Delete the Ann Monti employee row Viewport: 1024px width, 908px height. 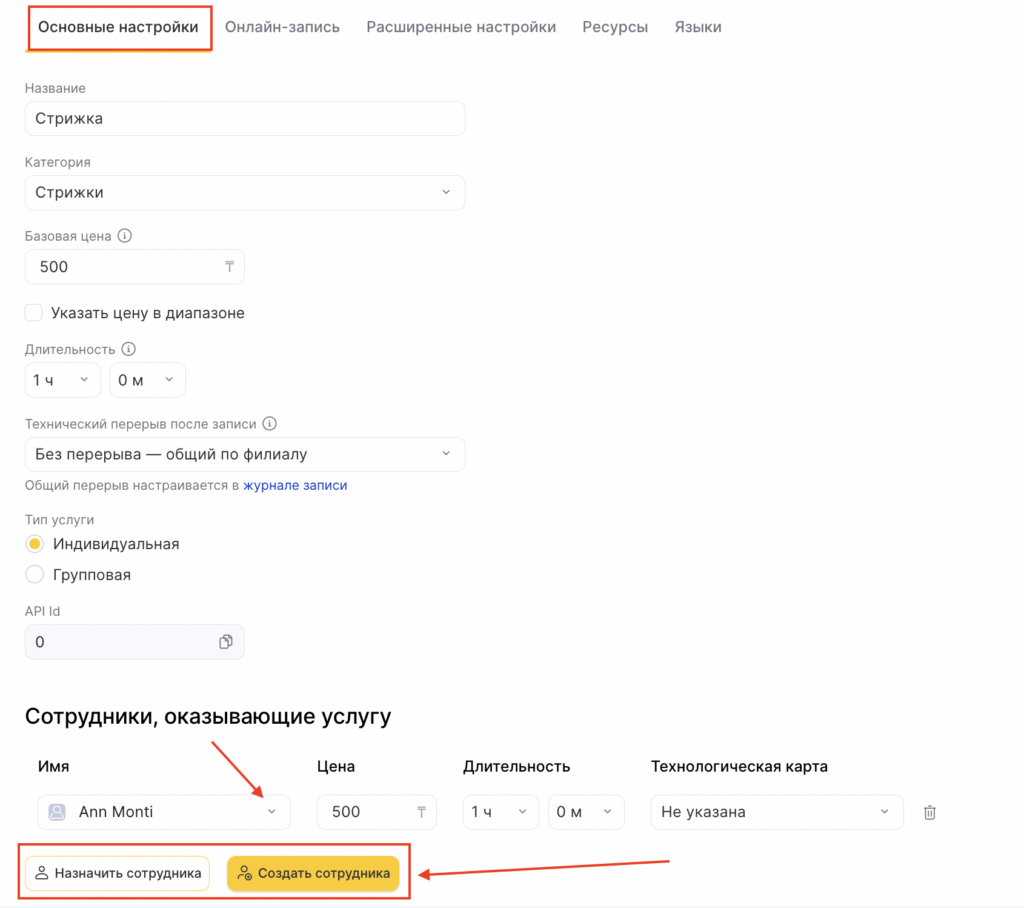pyautogui.click(x=930, y=812)
